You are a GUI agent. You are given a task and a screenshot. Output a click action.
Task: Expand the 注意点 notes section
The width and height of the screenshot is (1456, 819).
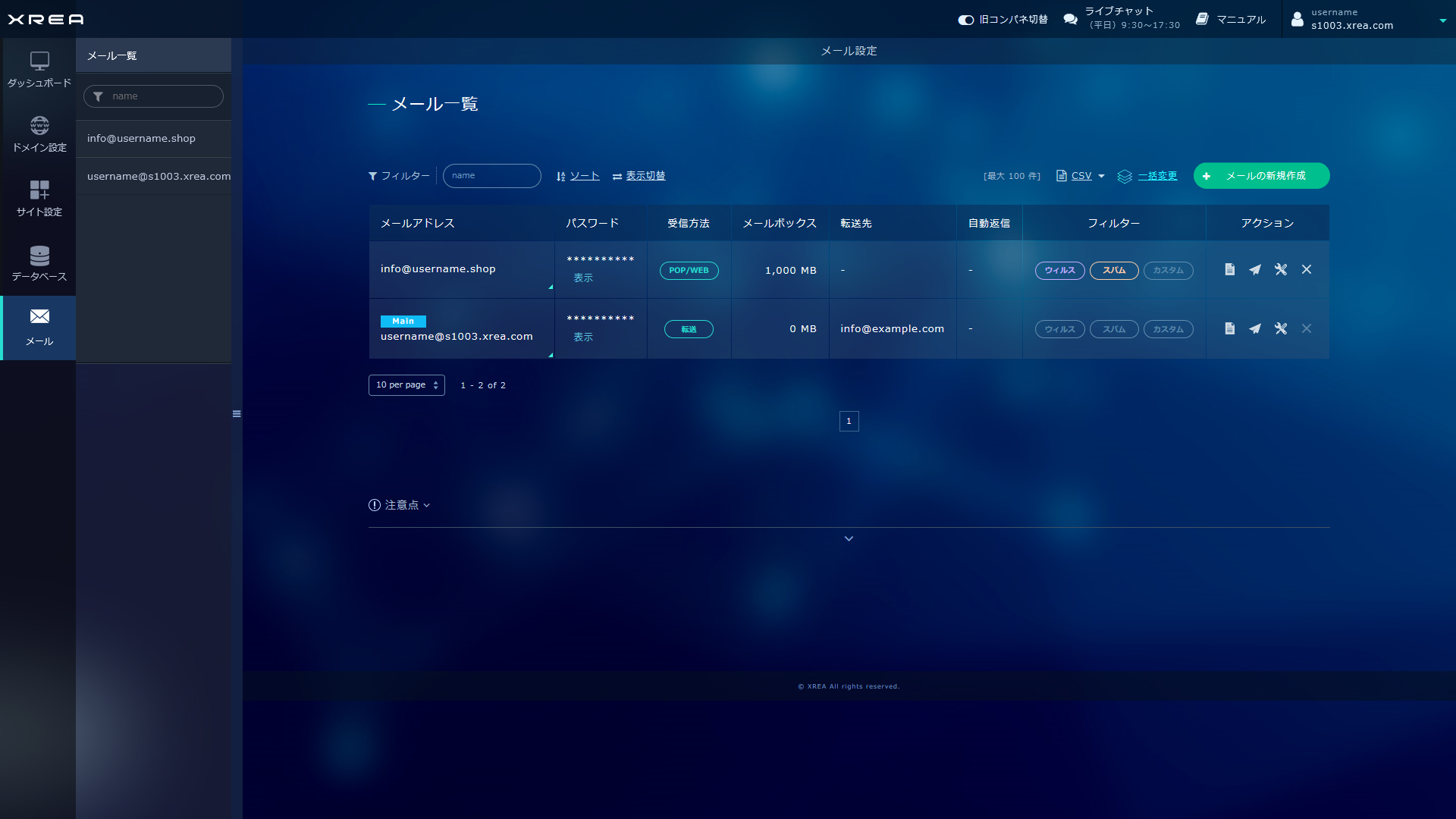(x=400, y=505)
